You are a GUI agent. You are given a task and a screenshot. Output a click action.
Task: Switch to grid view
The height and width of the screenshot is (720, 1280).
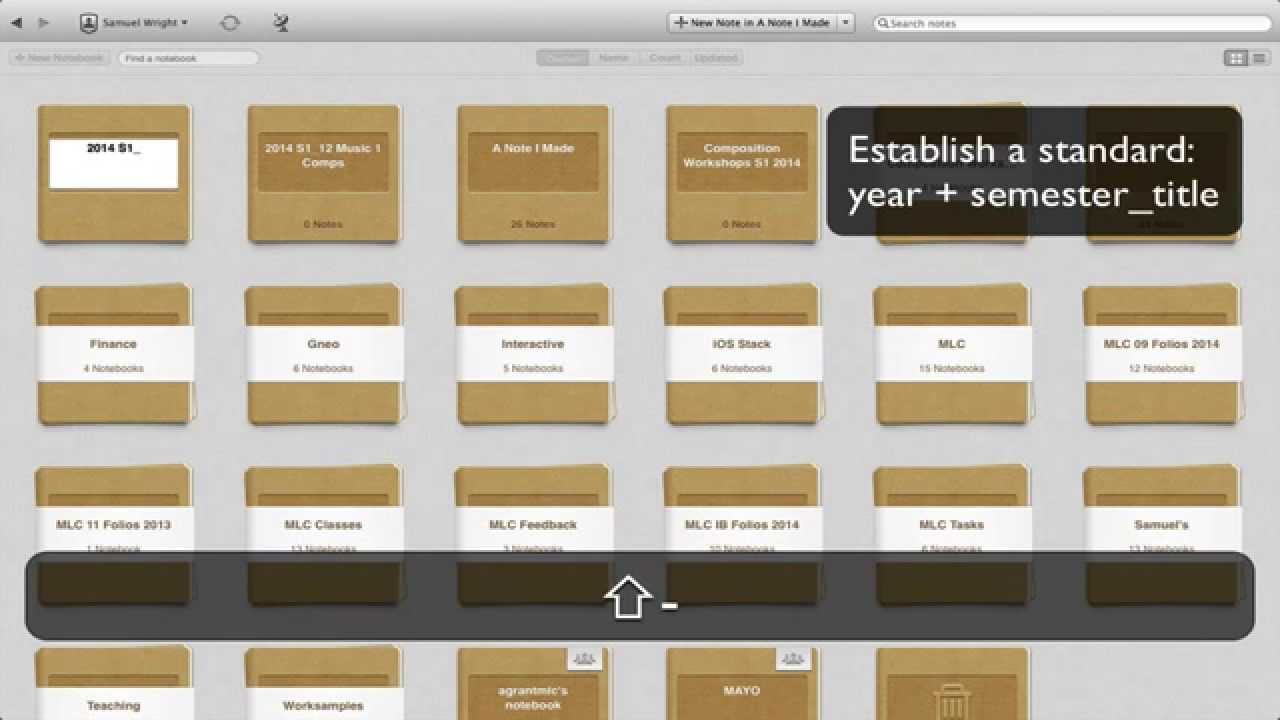[x=1237, y=58]
